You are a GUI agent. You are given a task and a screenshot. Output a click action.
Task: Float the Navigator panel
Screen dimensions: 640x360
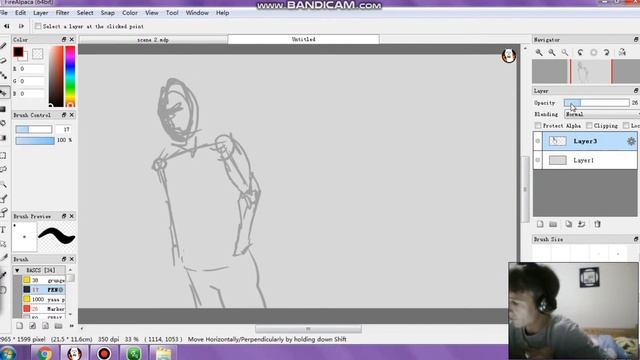click(x=636, y=40)
